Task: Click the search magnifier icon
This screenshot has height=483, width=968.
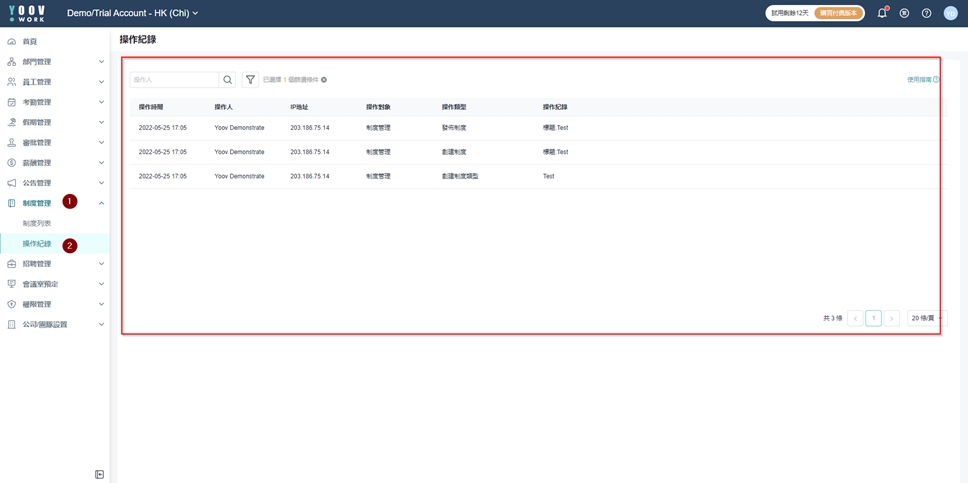Action: [228, 80]
